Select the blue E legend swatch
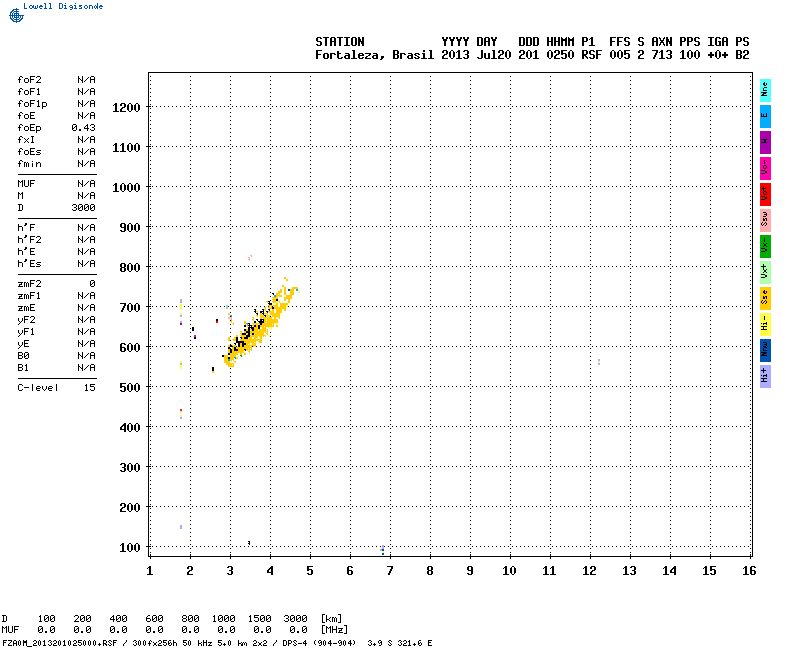This screenshot has width=800, height=650. tap(765, 116)
